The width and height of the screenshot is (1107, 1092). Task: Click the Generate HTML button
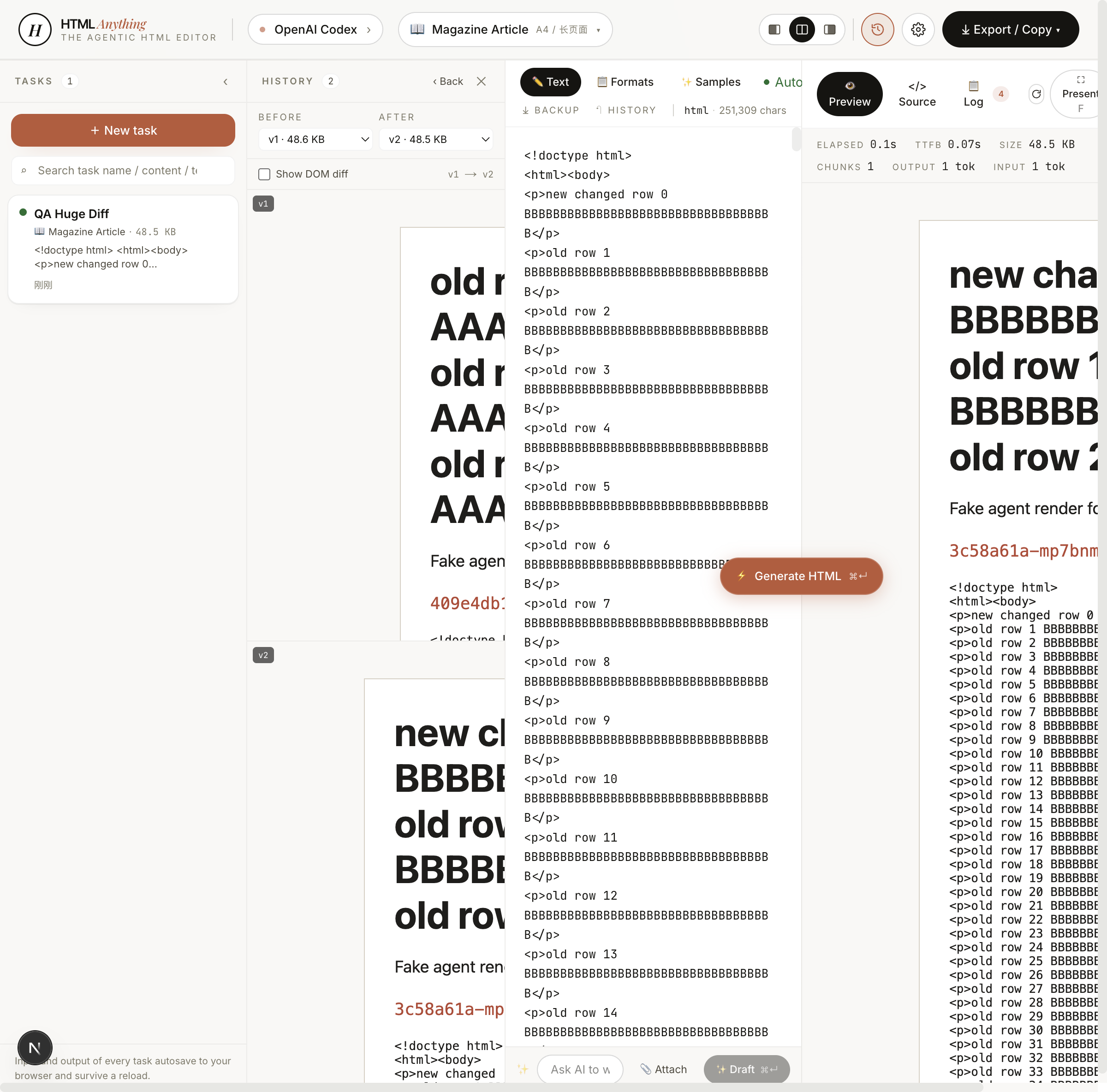[801, 576]
